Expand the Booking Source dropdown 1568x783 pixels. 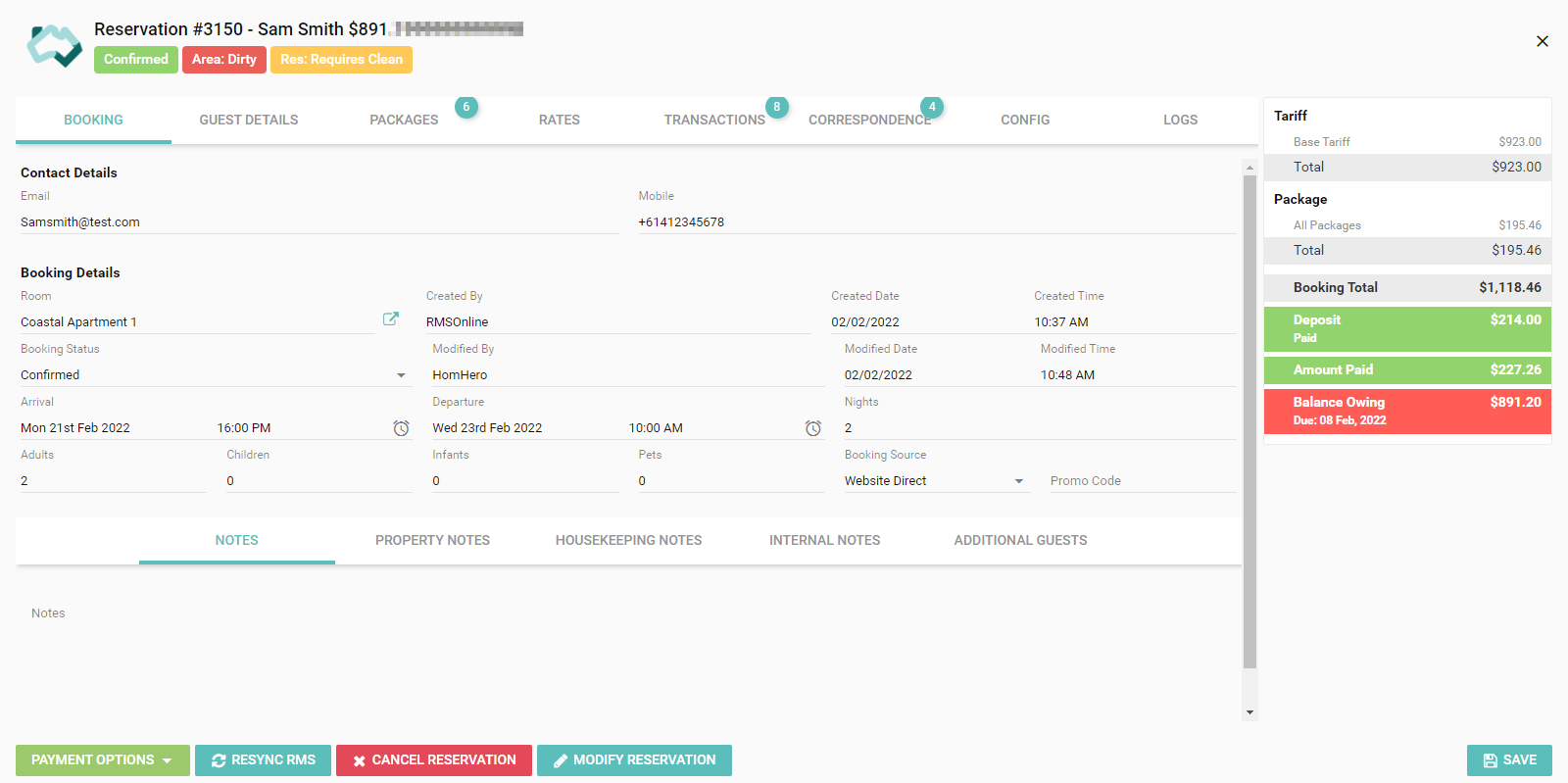point(1018,481)
